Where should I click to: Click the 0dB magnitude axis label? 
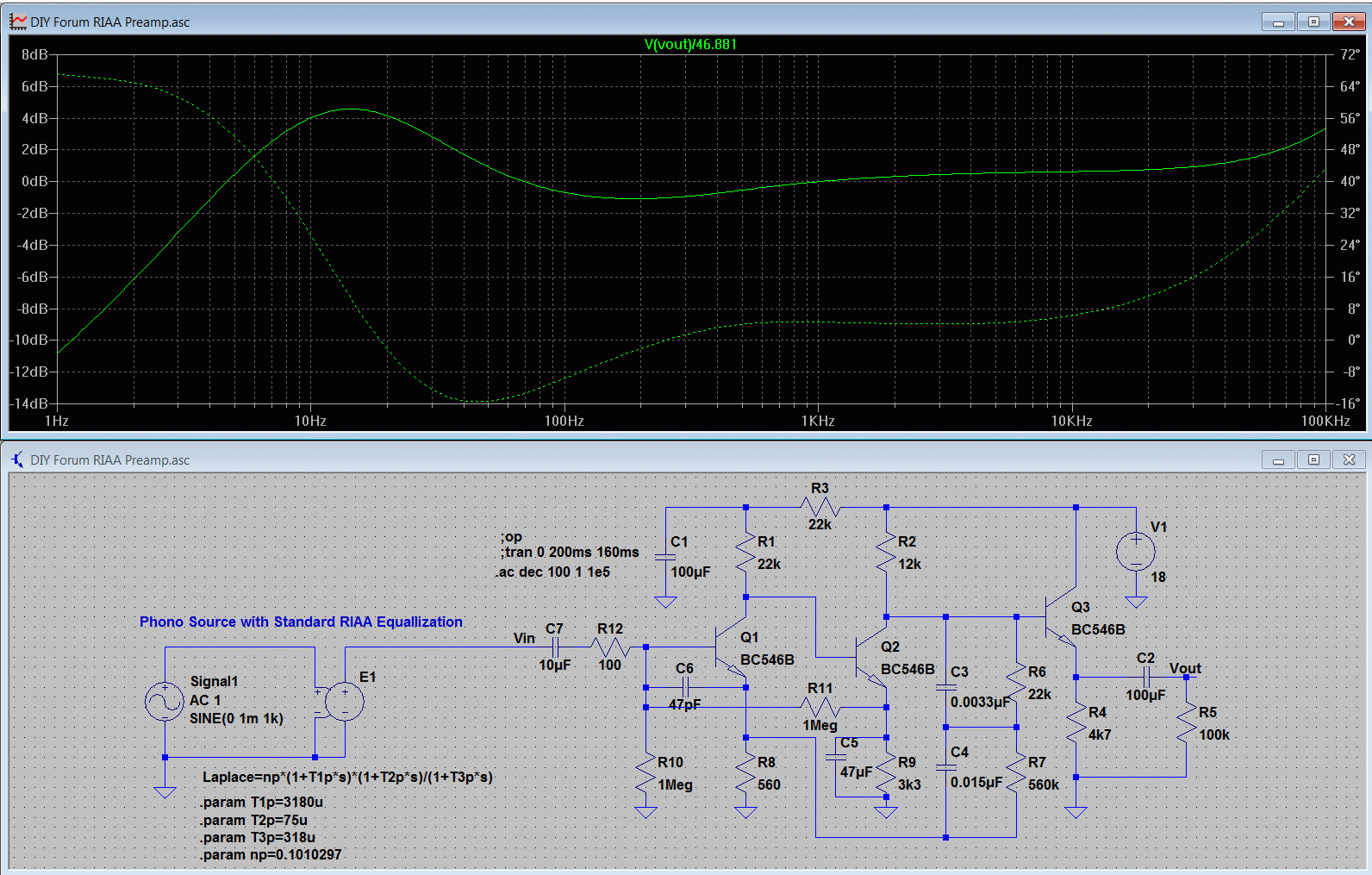pyautogui.click(x=34, y=181)
